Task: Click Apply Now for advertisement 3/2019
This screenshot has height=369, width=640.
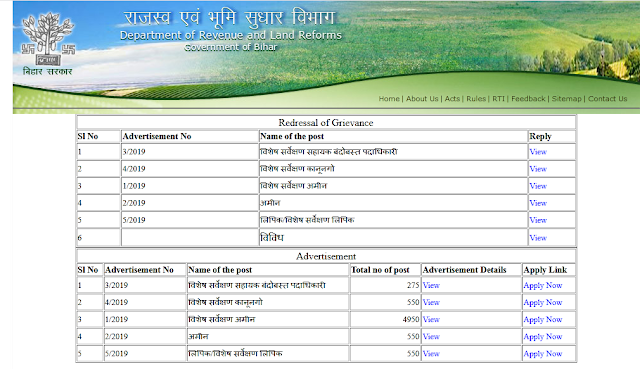Action: pos(543,286)
